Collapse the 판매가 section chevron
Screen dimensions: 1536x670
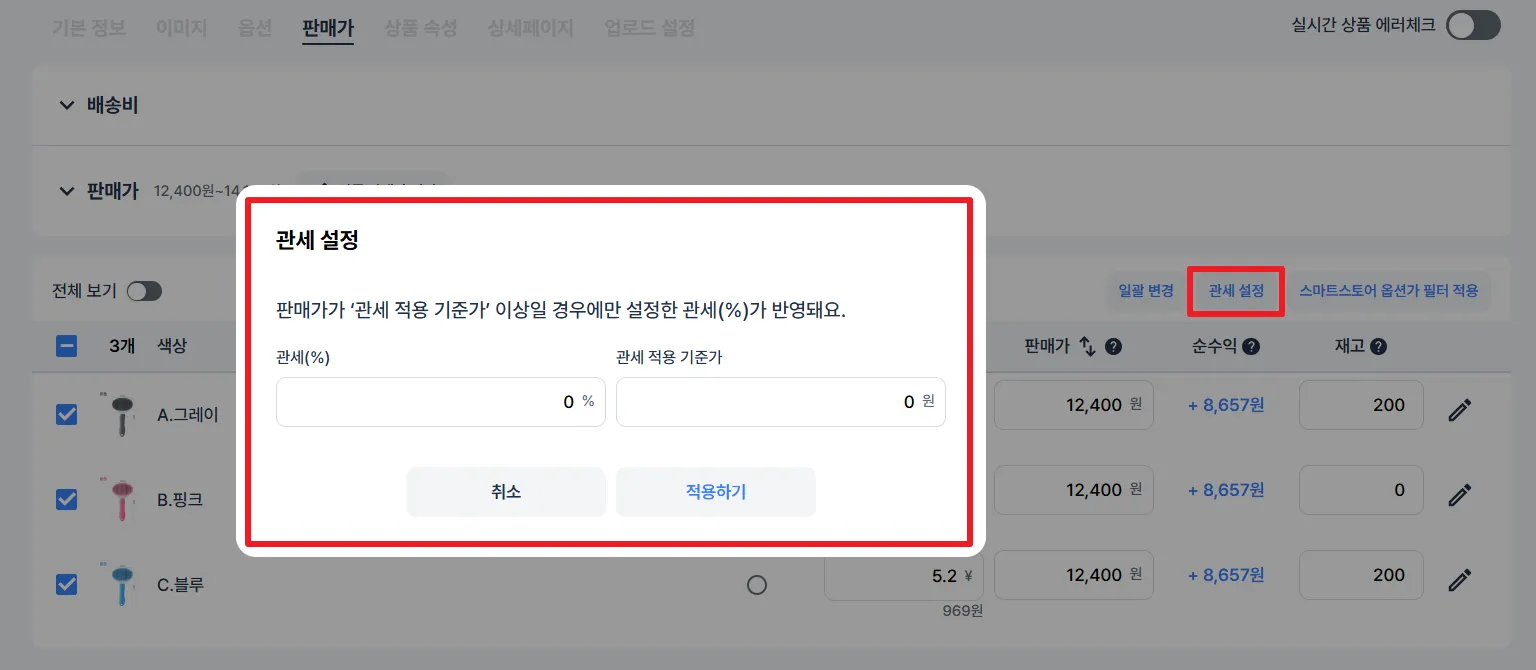click(x=67, y=191)
